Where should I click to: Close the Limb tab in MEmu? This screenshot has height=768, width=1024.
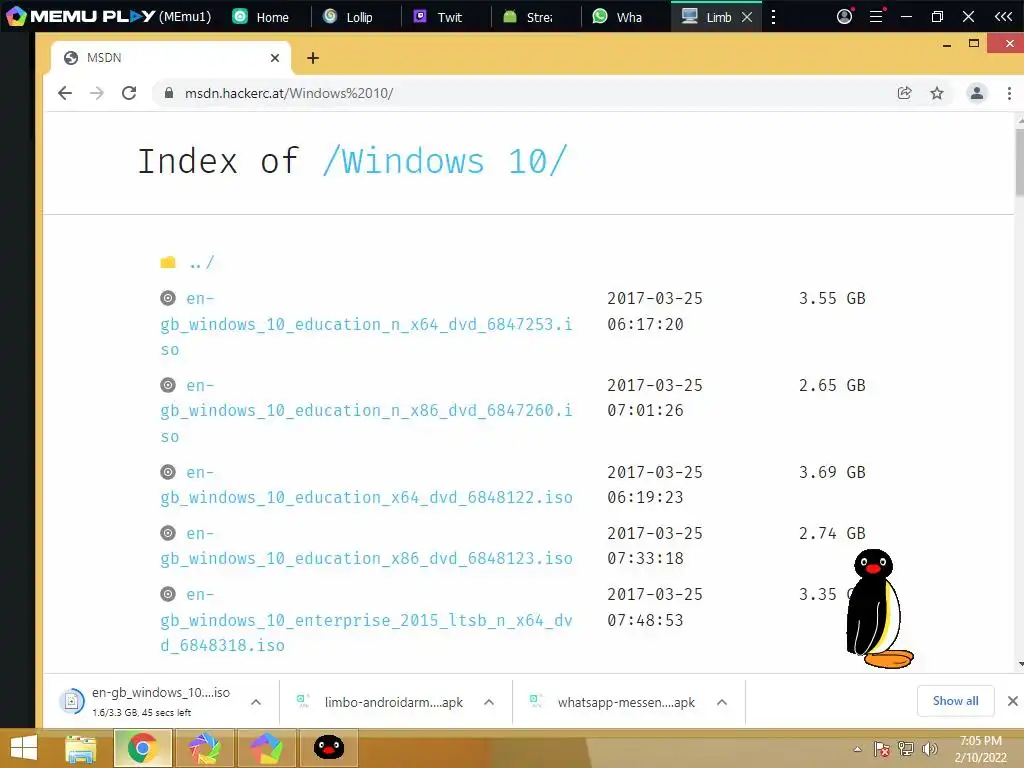pyautogui.click(x=747, y=17)
